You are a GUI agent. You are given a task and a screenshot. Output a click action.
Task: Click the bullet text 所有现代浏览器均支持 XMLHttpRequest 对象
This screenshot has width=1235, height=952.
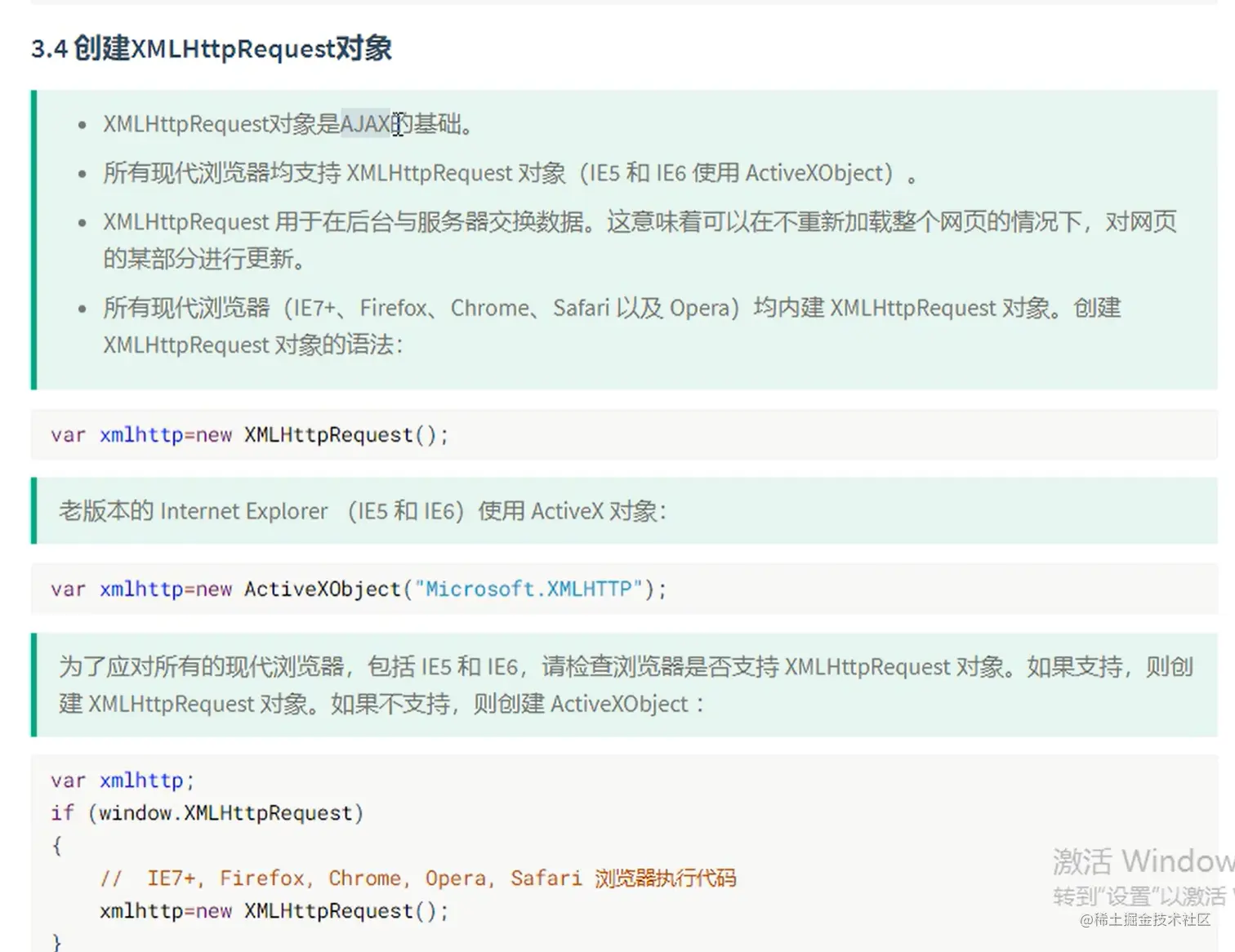click(510, 173)
